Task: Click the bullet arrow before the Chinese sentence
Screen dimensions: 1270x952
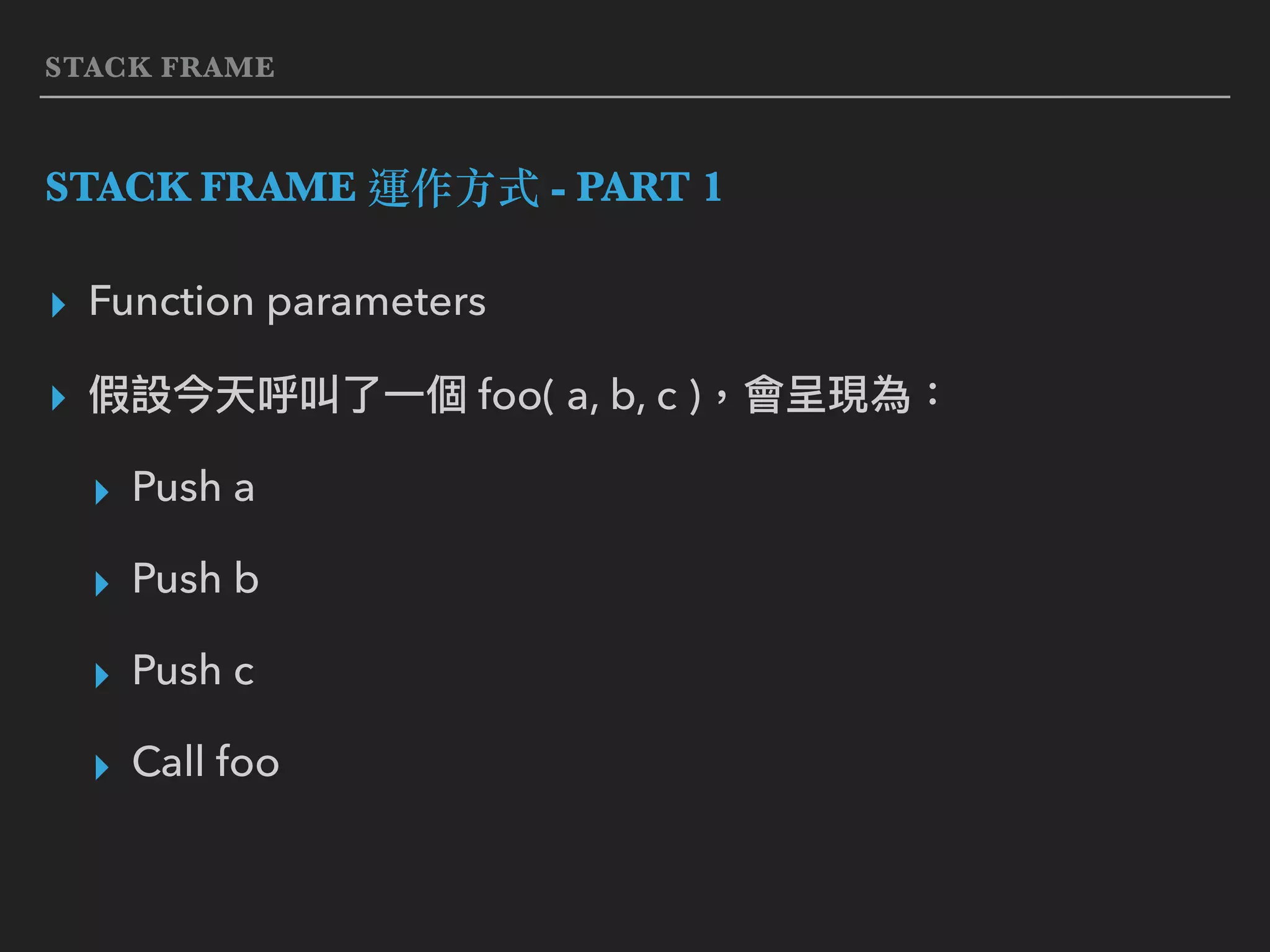Action: click(59, 398)
